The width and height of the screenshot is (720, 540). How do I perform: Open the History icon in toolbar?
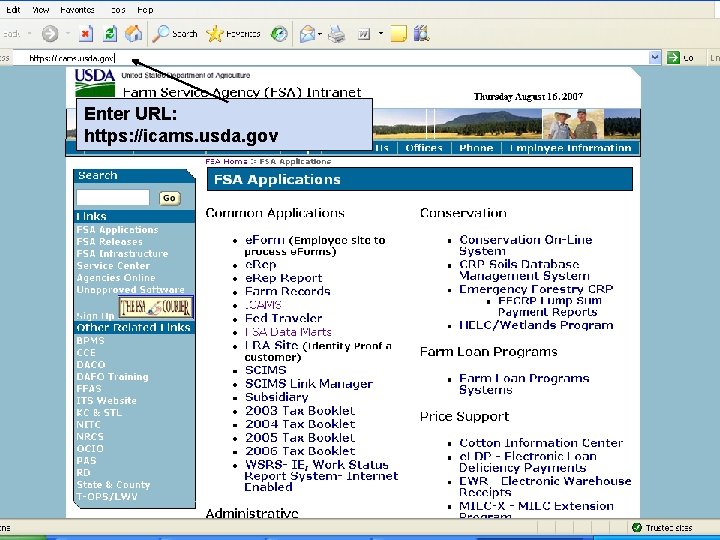279,34
